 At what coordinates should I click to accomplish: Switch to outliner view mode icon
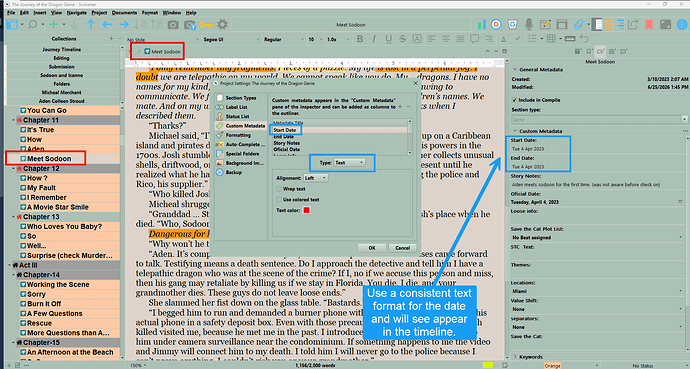pos(620,25)
